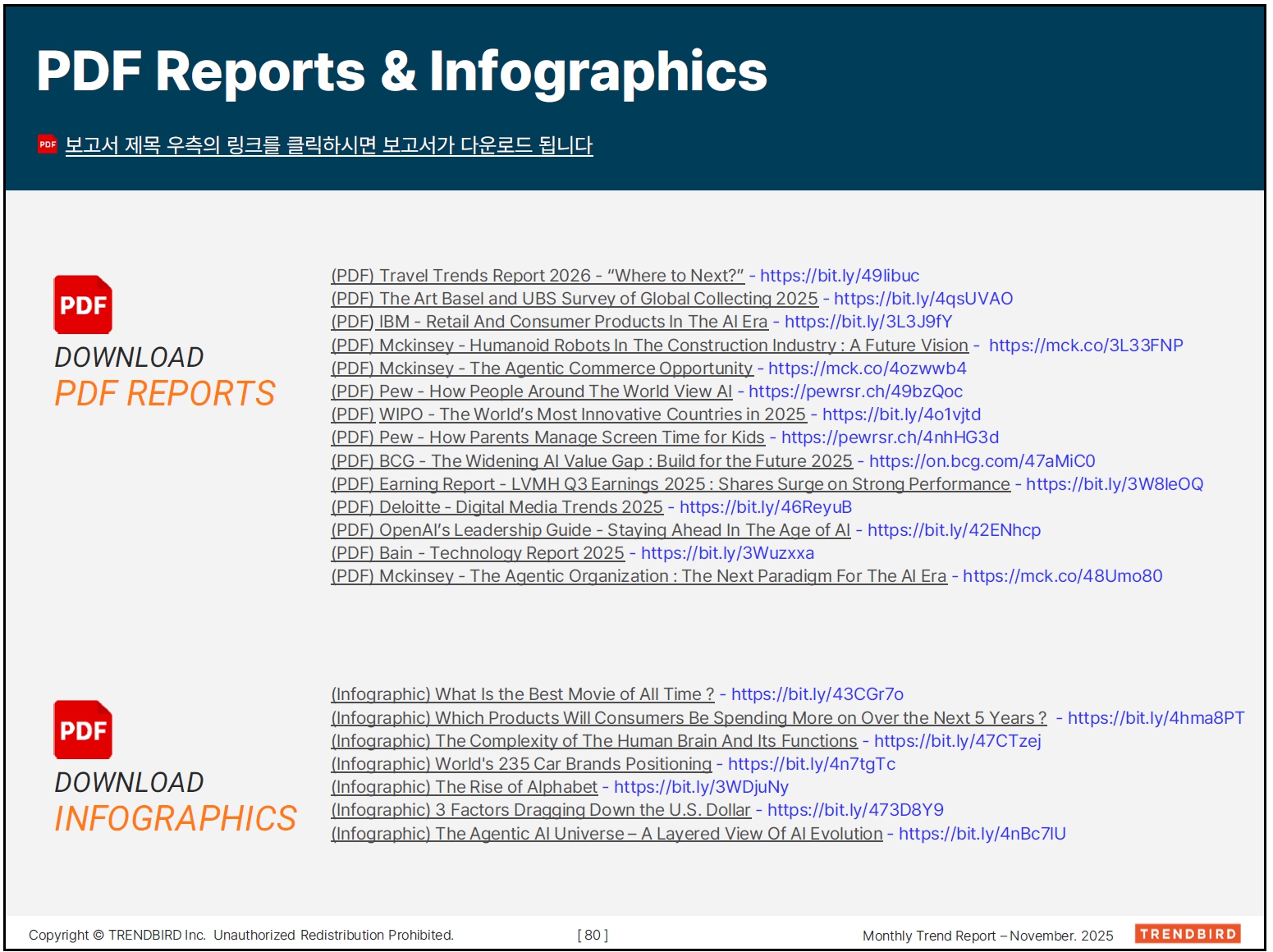Open BCG Widening AI Value Gap URL

982,461
